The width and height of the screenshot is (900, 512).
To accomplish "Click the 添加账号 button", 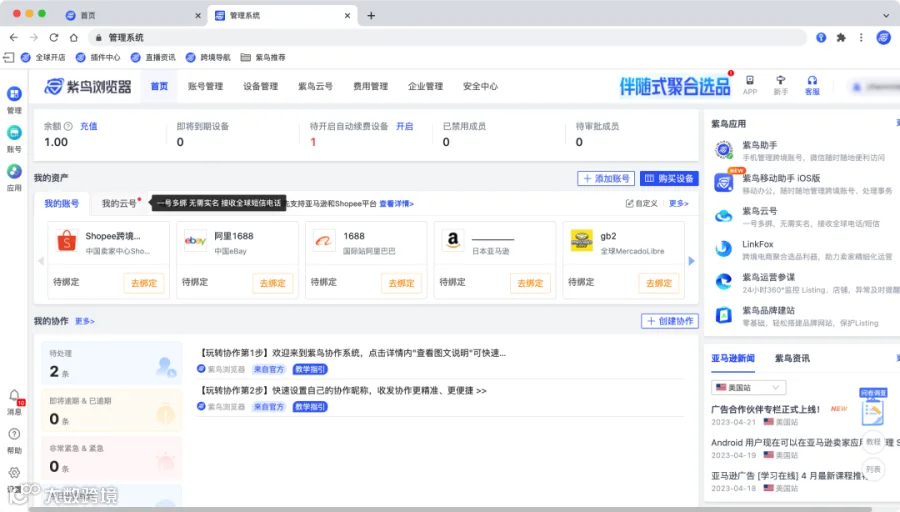I will [606, 179].
